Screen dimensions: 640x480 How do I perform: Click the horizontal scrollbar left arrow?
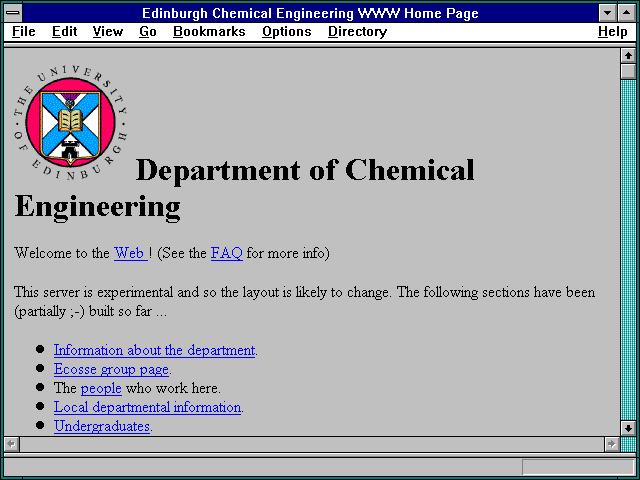(x=11, y=444)
